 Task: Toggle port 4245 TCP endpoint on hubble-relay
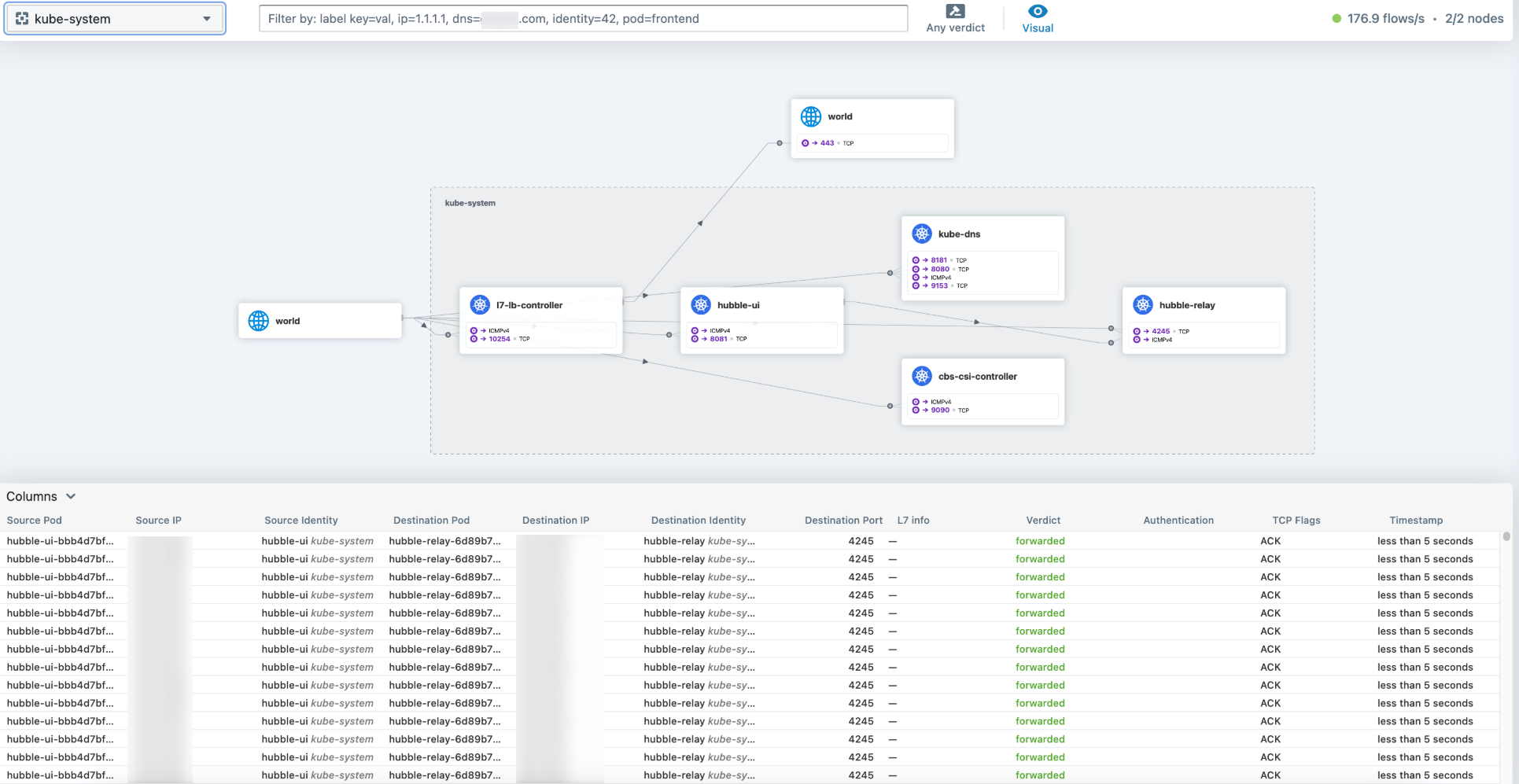click(x=1160, y=331)
